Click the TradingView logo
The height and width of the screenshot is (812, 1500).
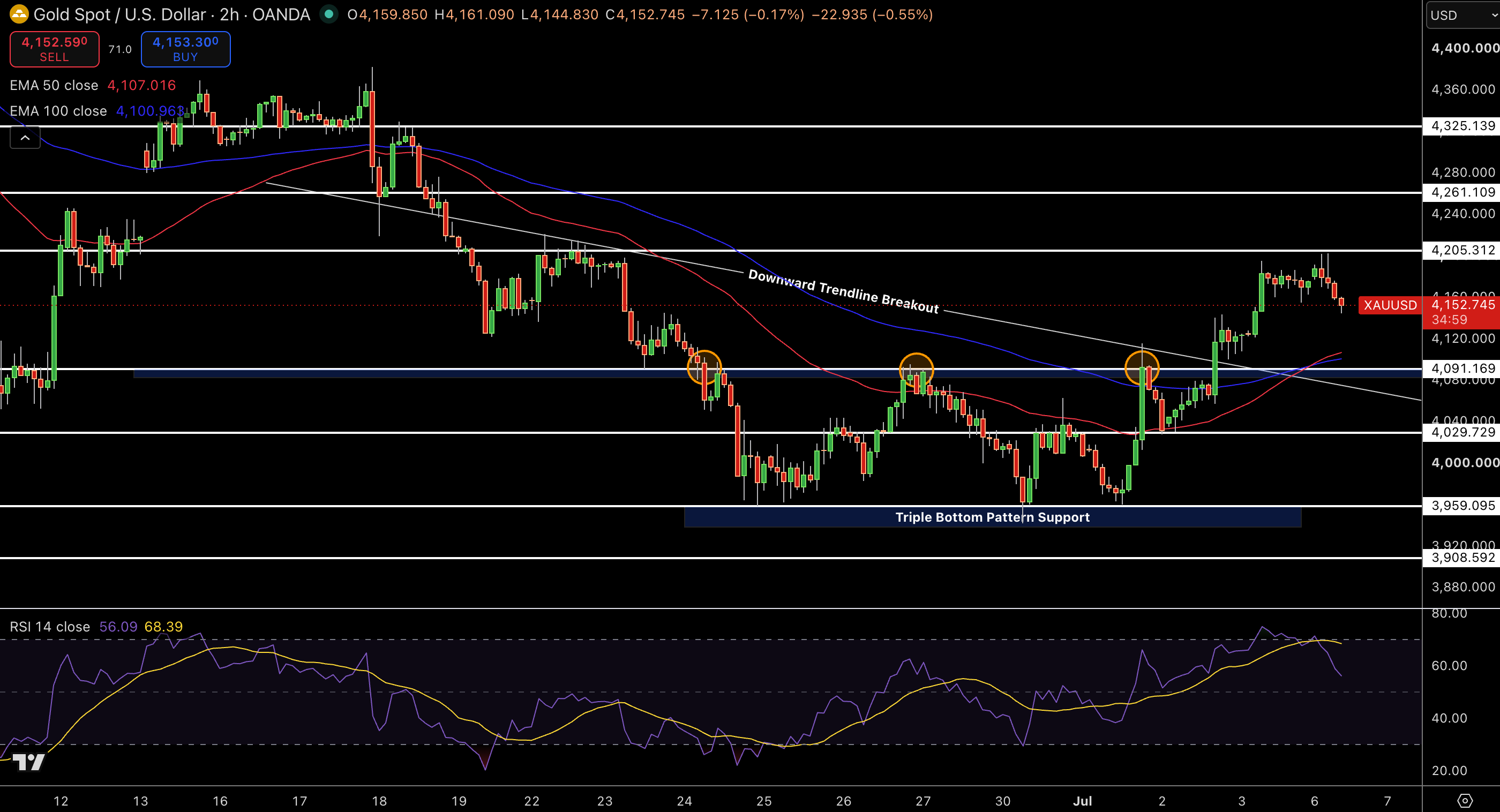[x=28, y=761]
